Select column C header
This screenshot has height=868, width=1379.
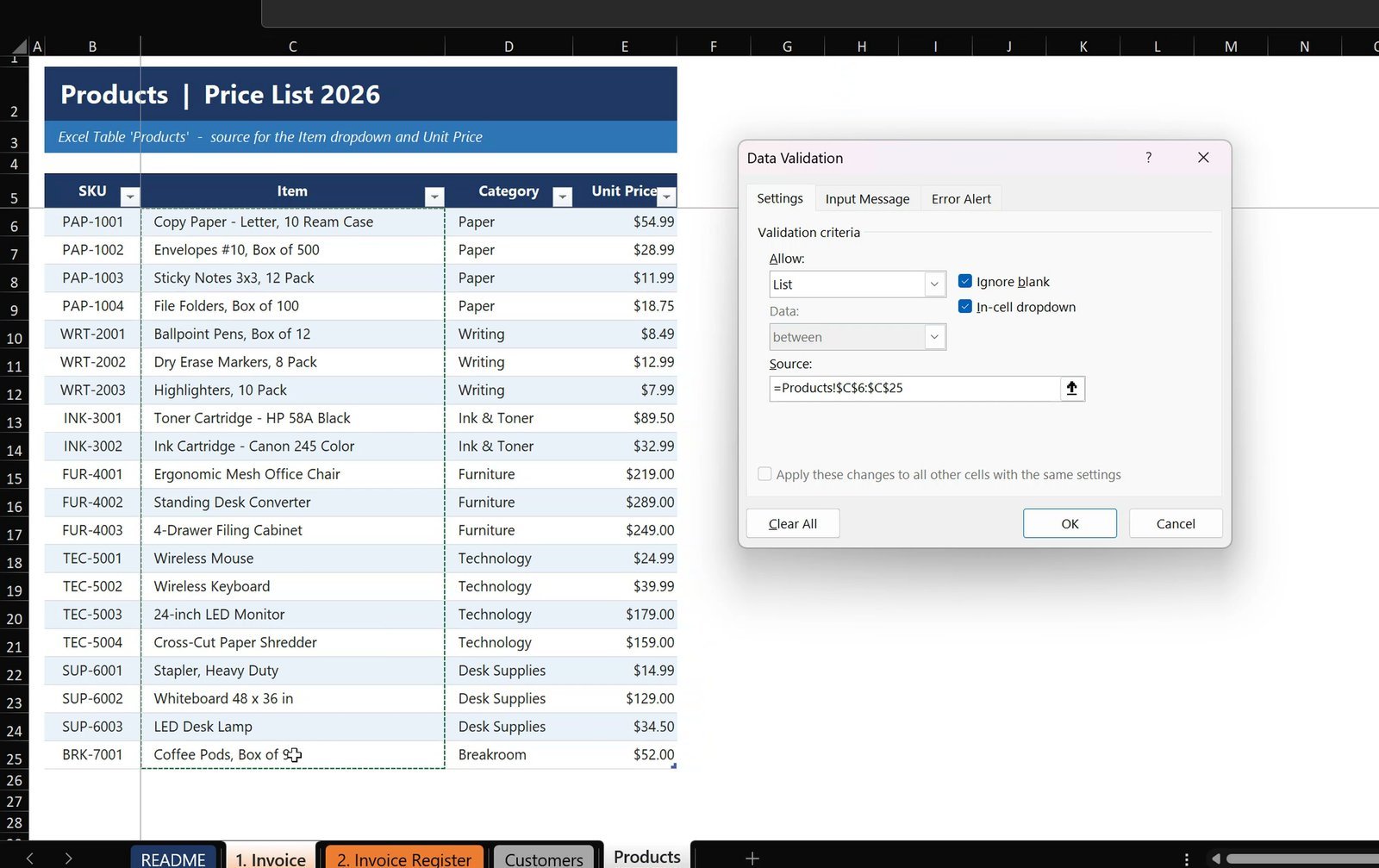[x=293, y=47]
